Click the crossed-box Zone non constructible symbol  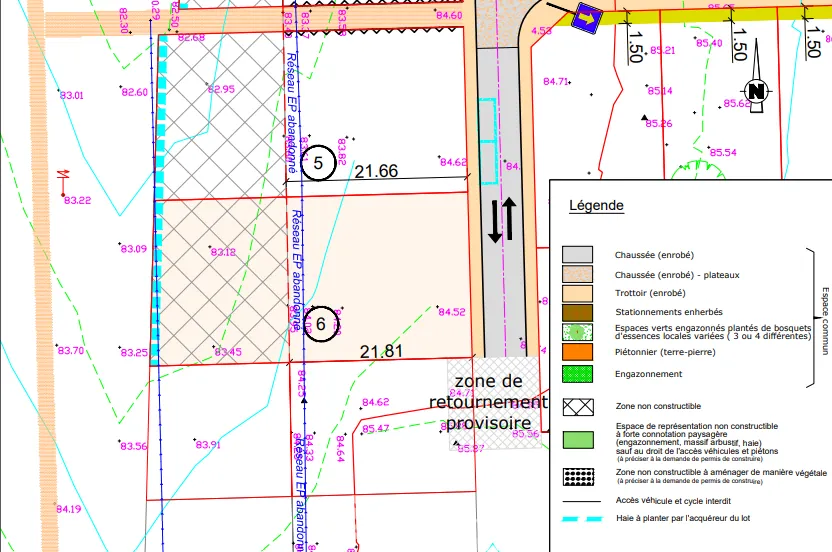(578, 408)
